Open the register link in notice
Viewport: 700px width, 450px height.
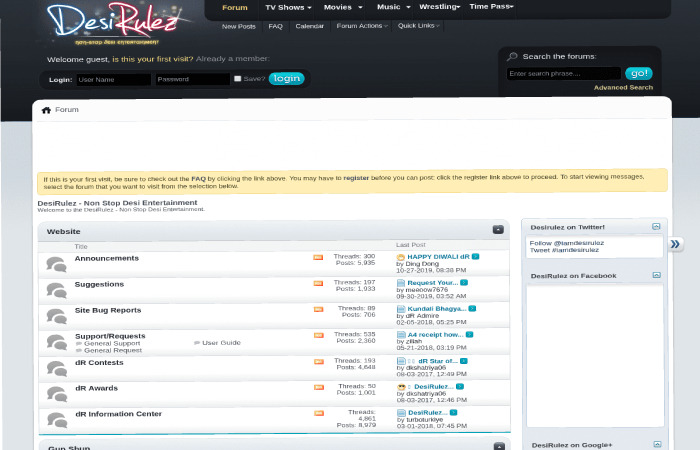[356, 178]
